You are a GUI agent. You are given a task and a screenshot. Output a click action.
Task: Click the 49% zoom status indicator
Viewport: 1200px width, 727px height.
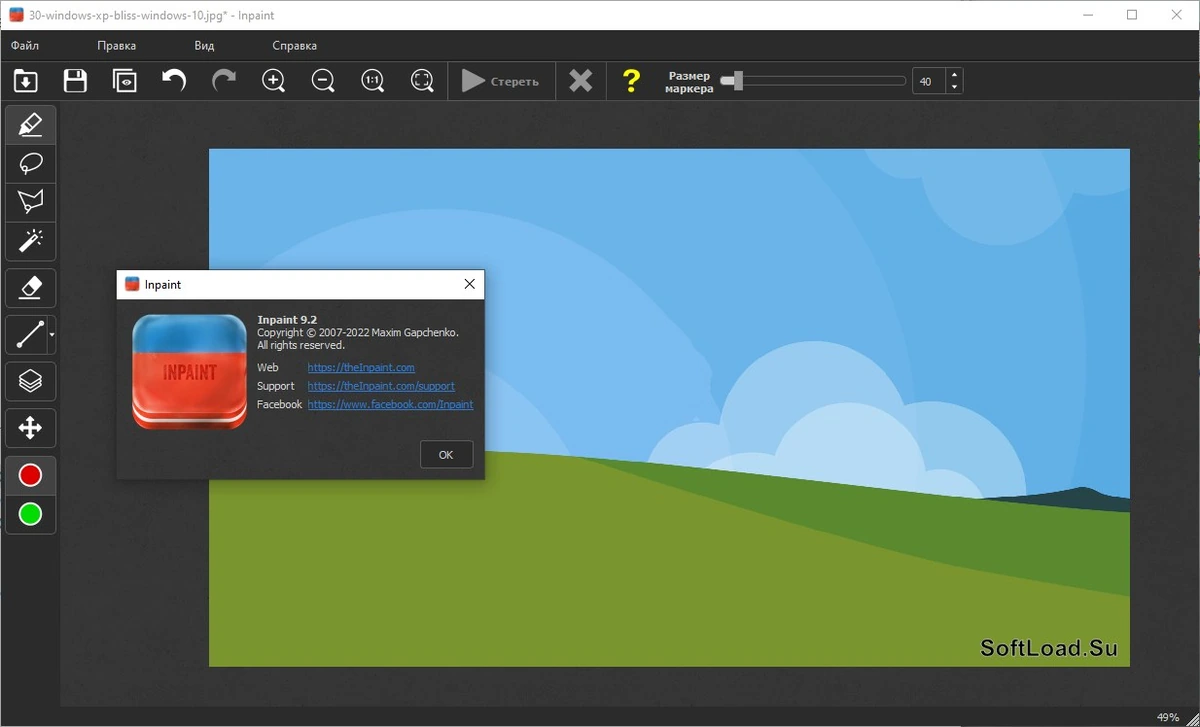coord(1168,717)
